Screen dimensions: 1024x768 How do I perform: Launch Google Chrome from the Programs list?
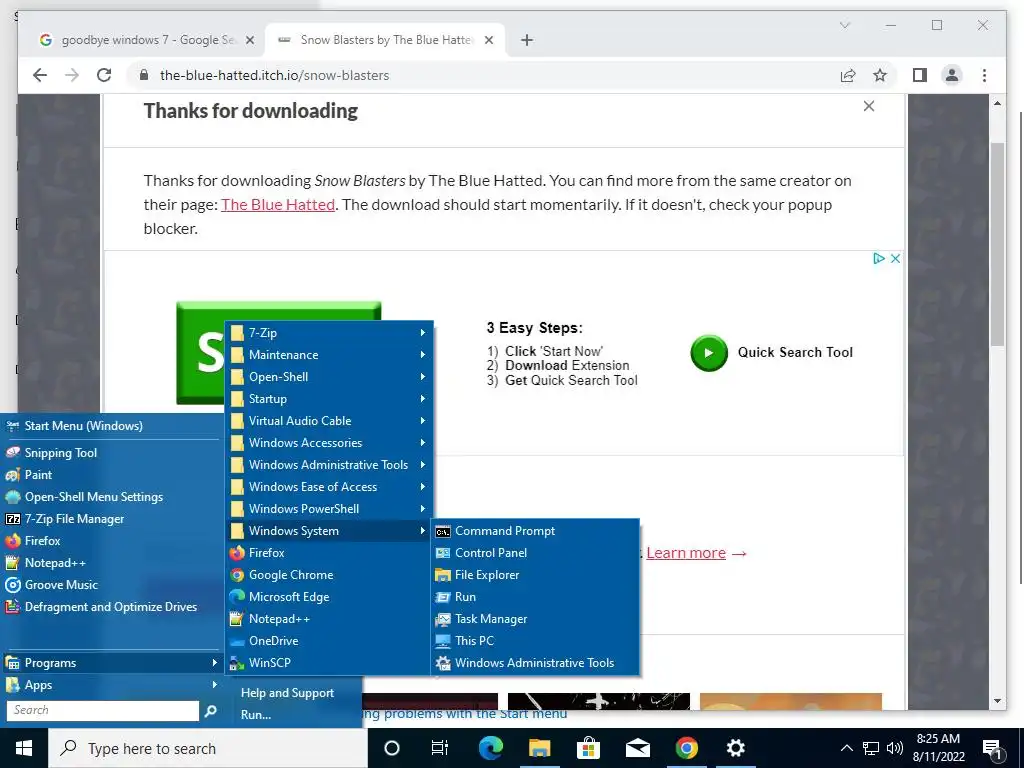pos(328,575)
